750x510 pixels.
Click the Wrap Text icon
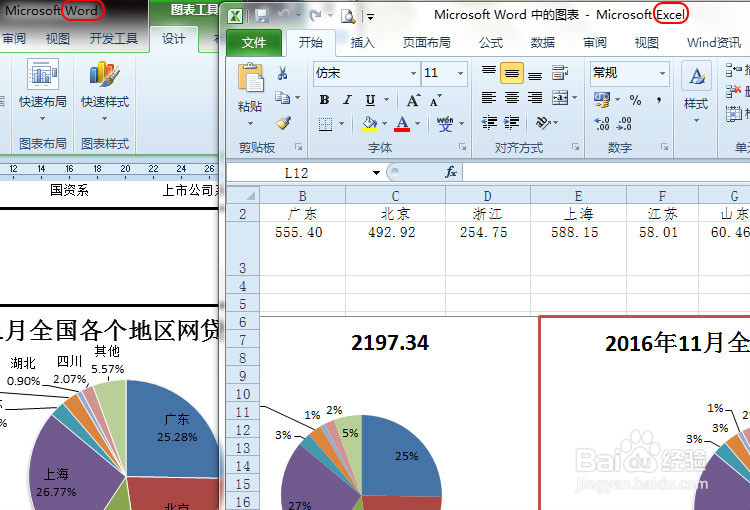pos(560,73)
